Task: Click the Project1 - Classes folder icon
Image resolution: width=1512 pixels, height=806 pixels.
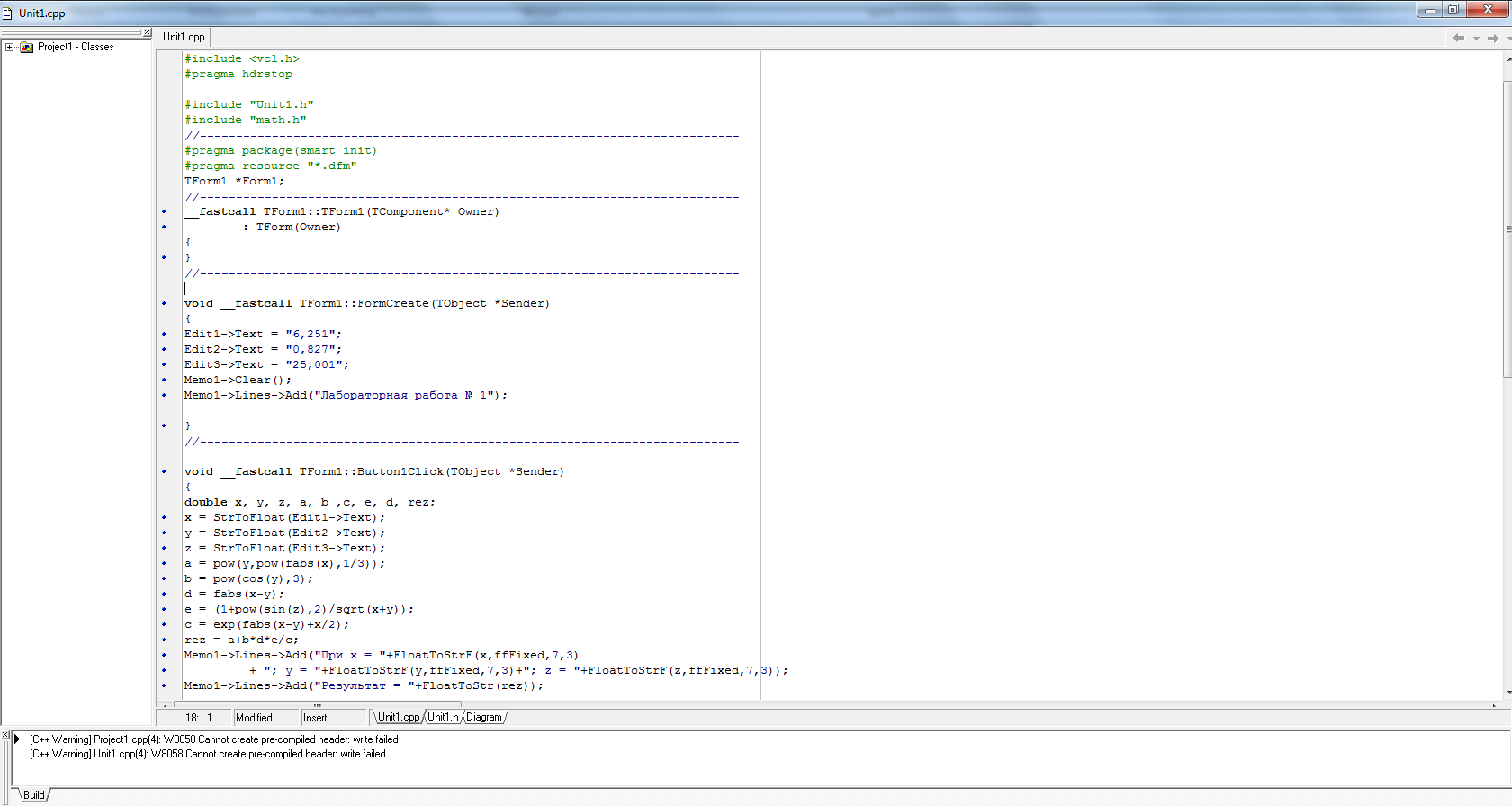Action: coord(26,47)
